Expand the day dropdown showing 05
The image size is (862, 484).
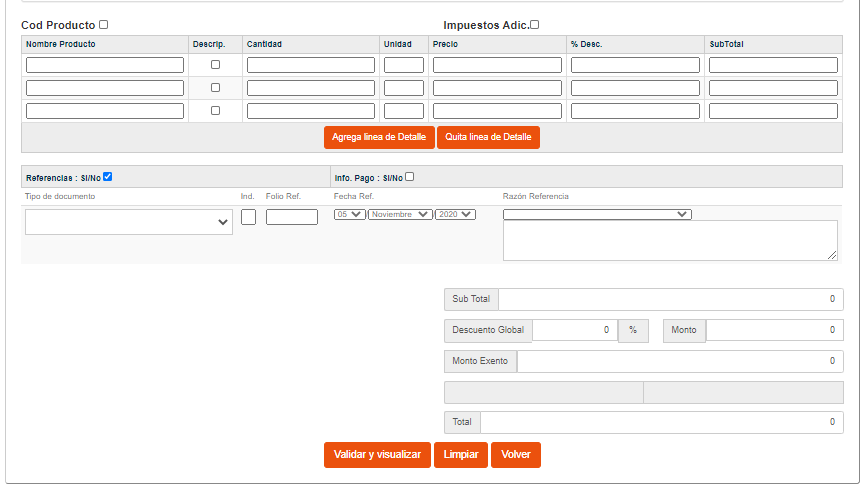(350, 214)
